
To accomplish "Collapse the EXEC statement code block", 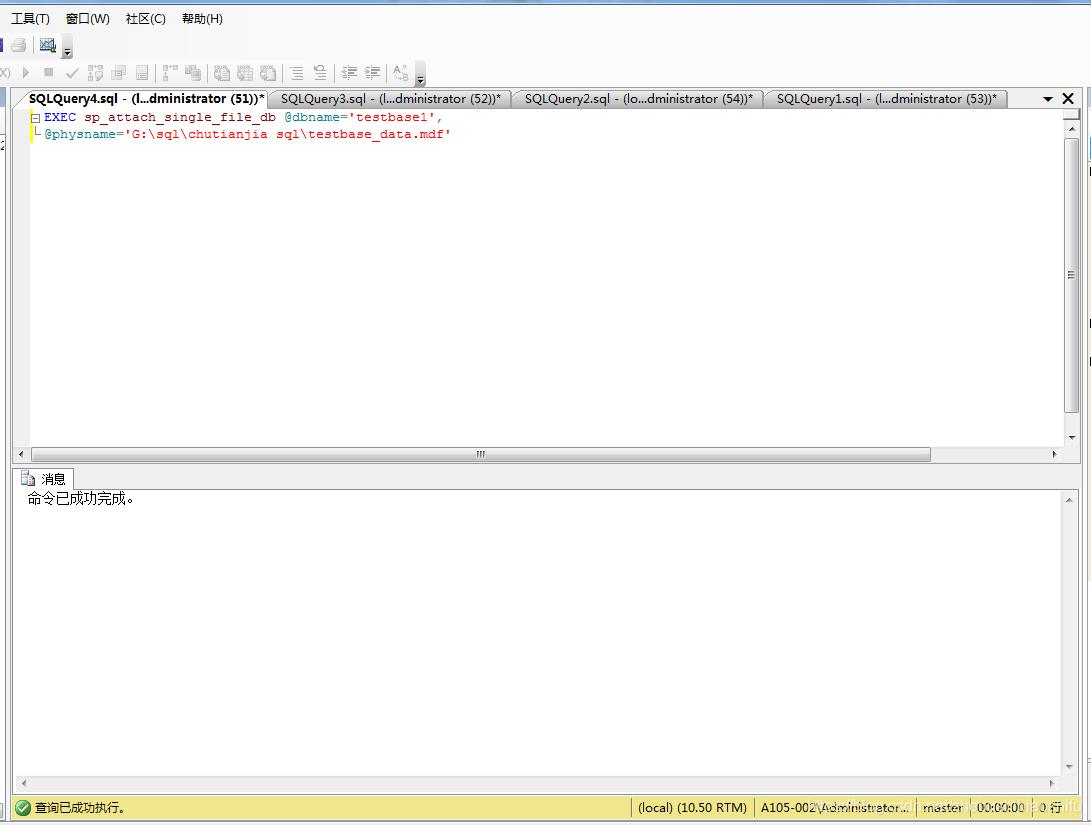I will coord(36,118).
